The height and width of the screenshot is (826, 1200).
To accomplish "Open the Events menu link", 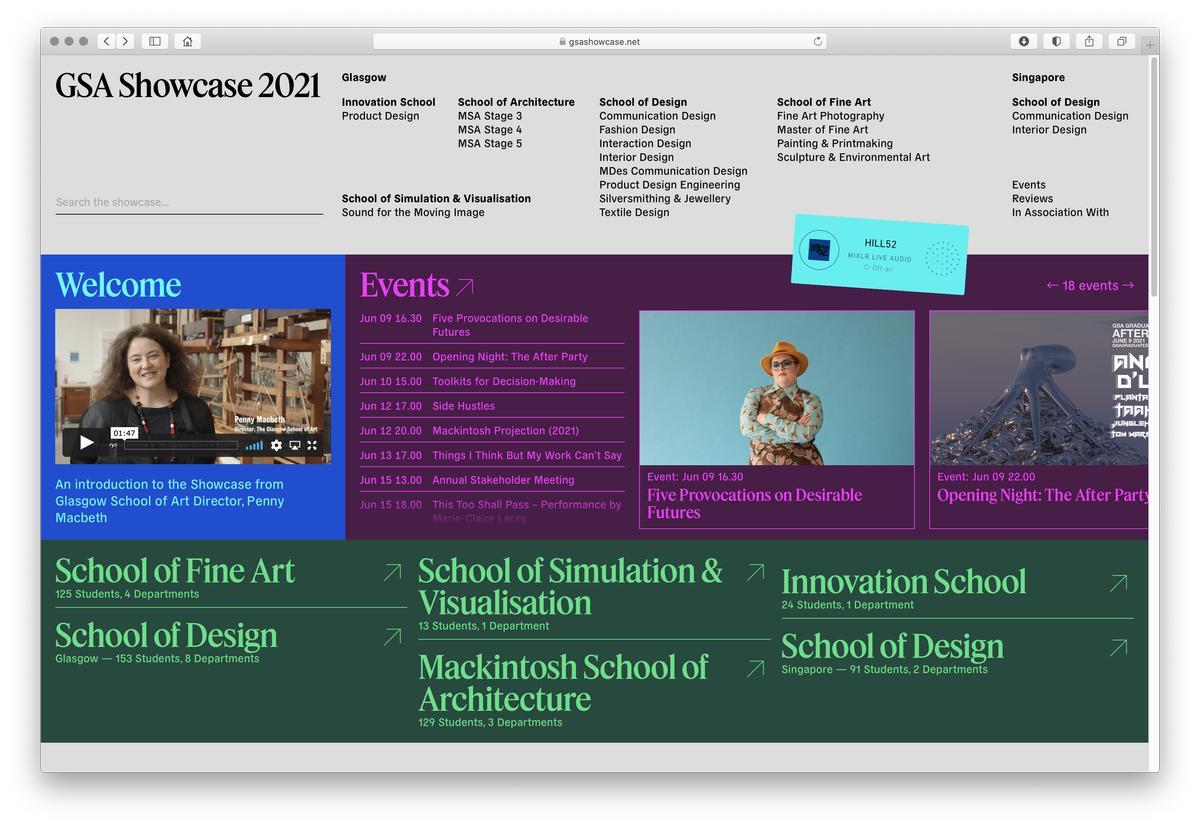I will [x=1029, y=185].
